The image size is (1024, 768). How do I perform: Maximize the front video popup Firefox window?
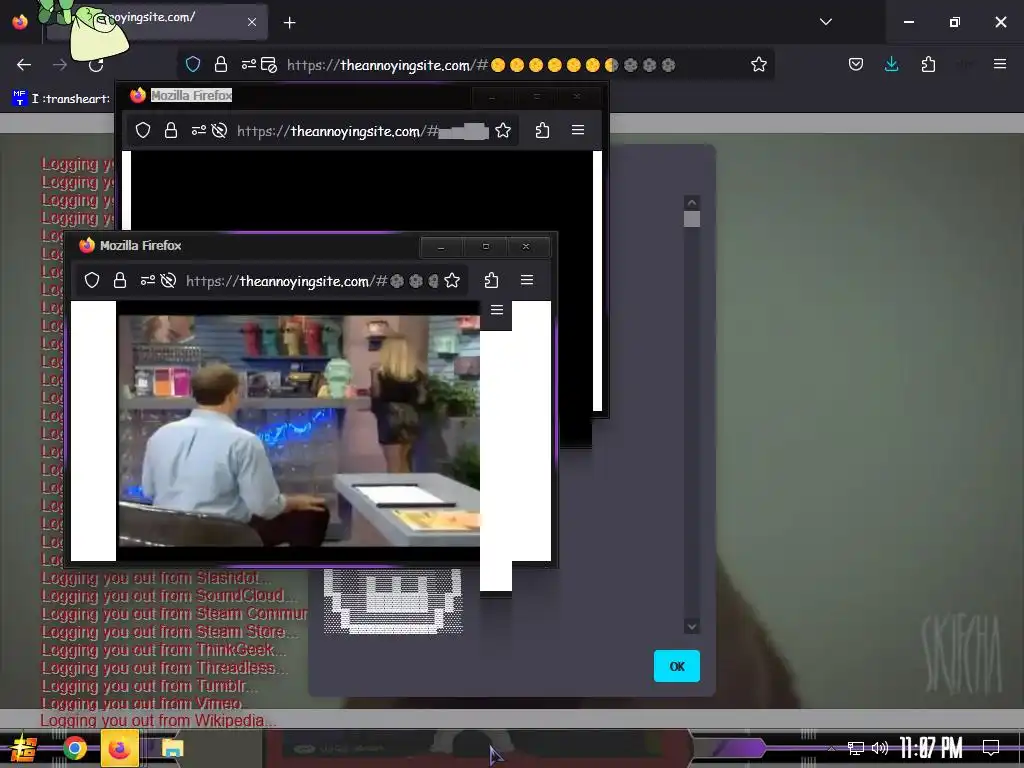pyautogui.click(x=485, y=247)
